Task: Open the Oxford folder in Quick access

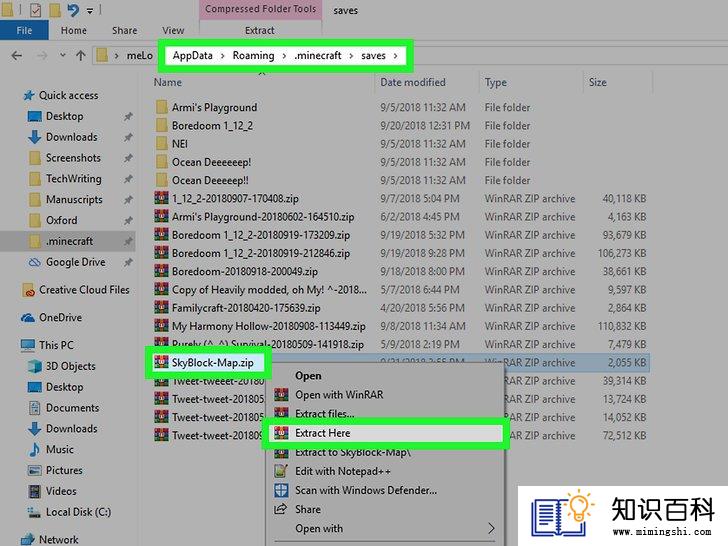Action: coord(61,221)
